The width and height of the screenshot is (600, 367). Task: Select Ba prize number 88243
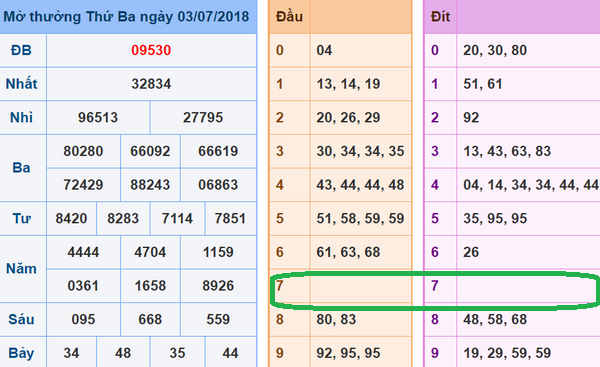tap(150, 185)
